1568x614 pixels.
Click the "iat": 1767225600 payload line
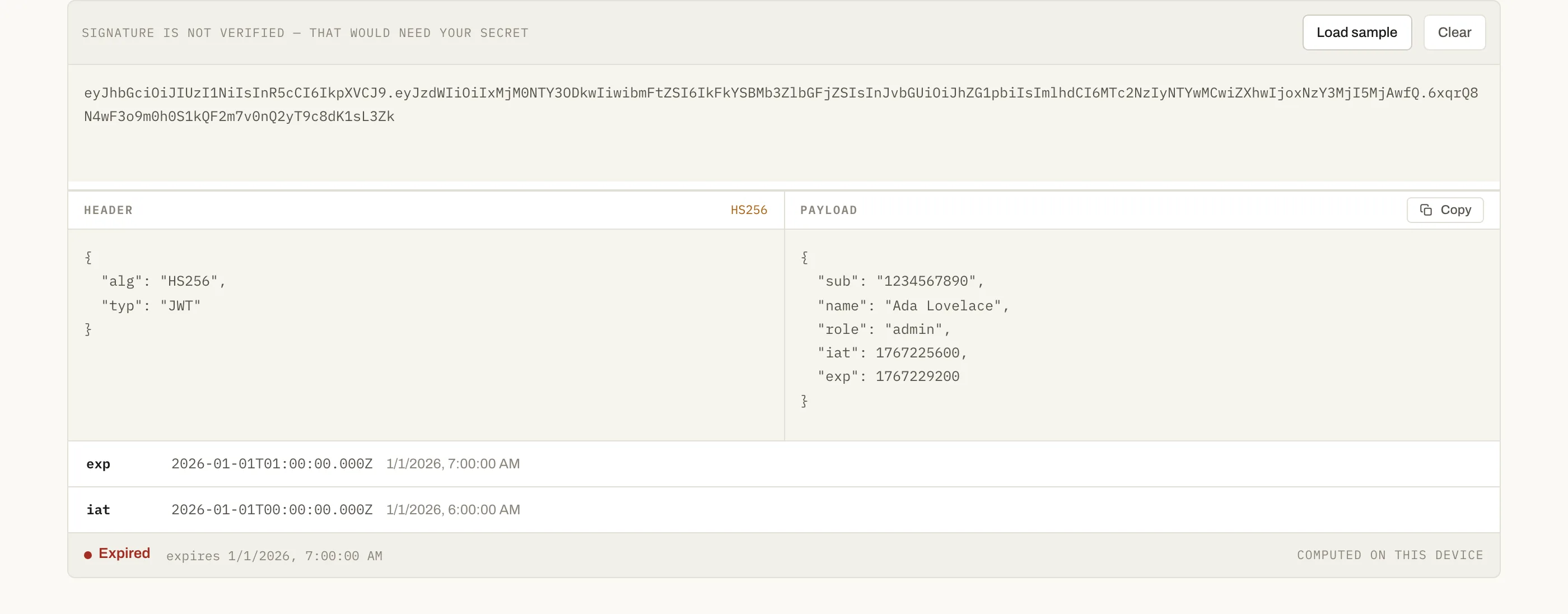(x=892, y=353)
